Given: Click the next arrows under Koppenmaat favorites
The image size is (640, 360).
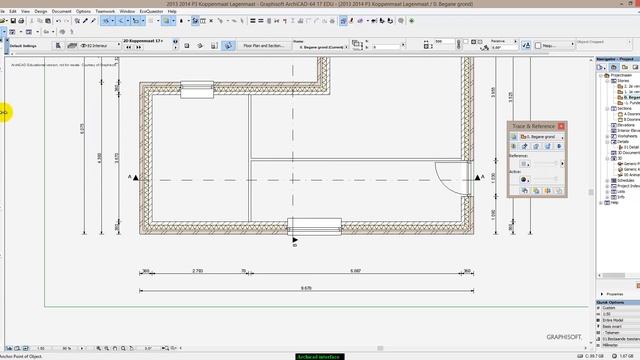Looking at the screenshot, I should (x=138, y=47).
